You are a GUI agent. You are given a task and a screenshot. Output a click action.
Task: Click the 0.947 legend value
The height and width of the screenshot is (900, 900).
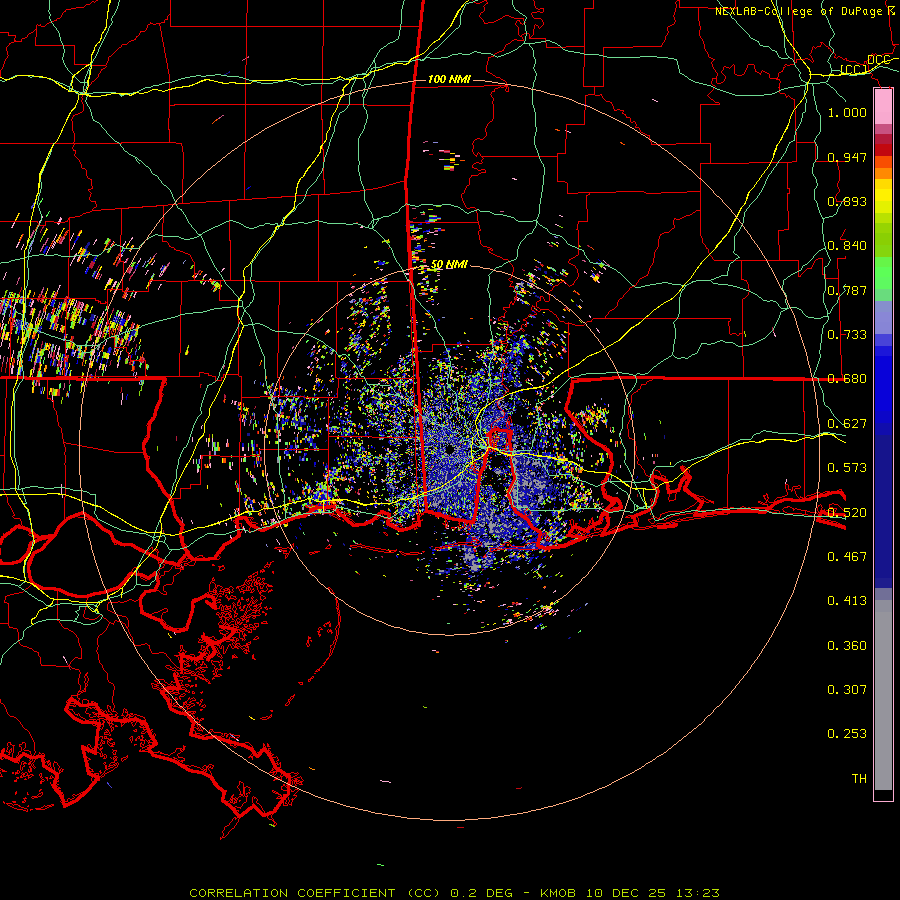pyautogui.click(x=847, y=157)
